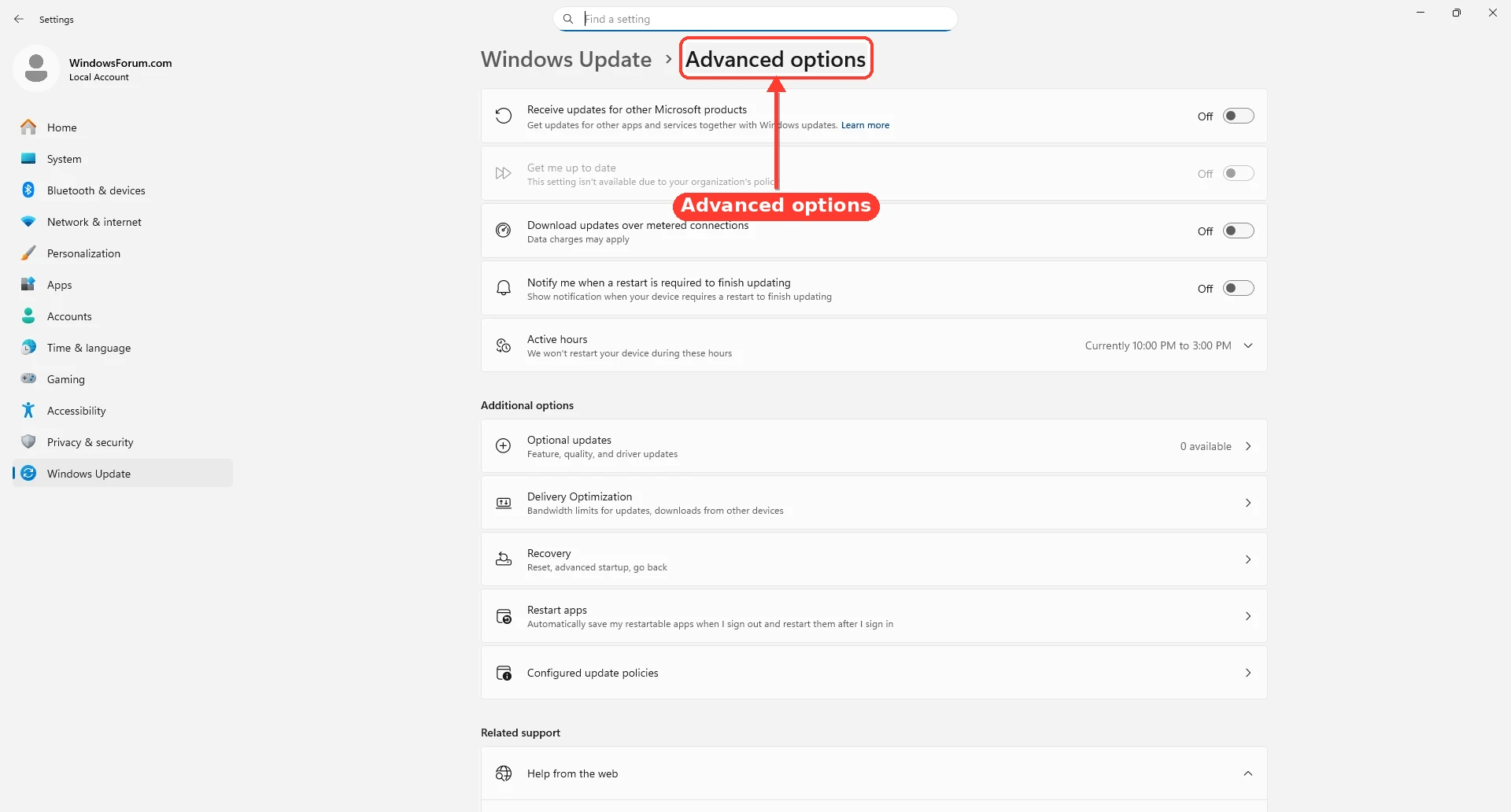Viewport: 1511px width, 812px height.
Task: Expand the Active hours dropdown chevron
Action: tap(1248, 345)
